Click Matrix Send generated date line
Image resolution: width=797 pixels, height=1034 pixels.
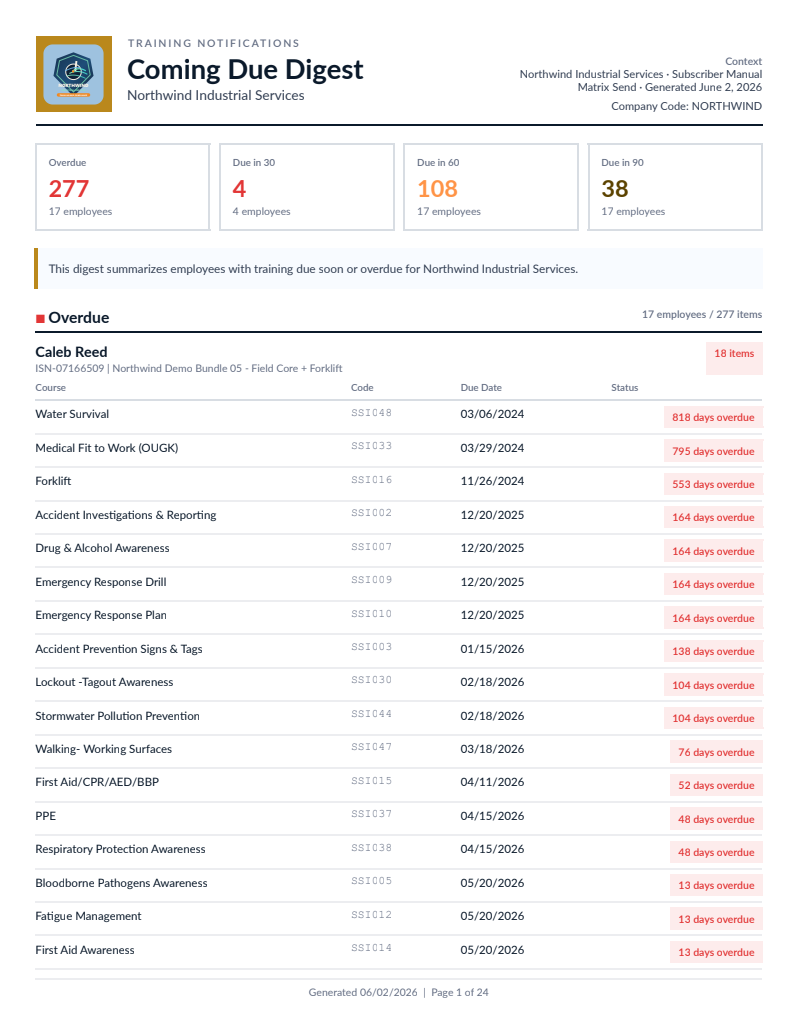pos(669,87)
